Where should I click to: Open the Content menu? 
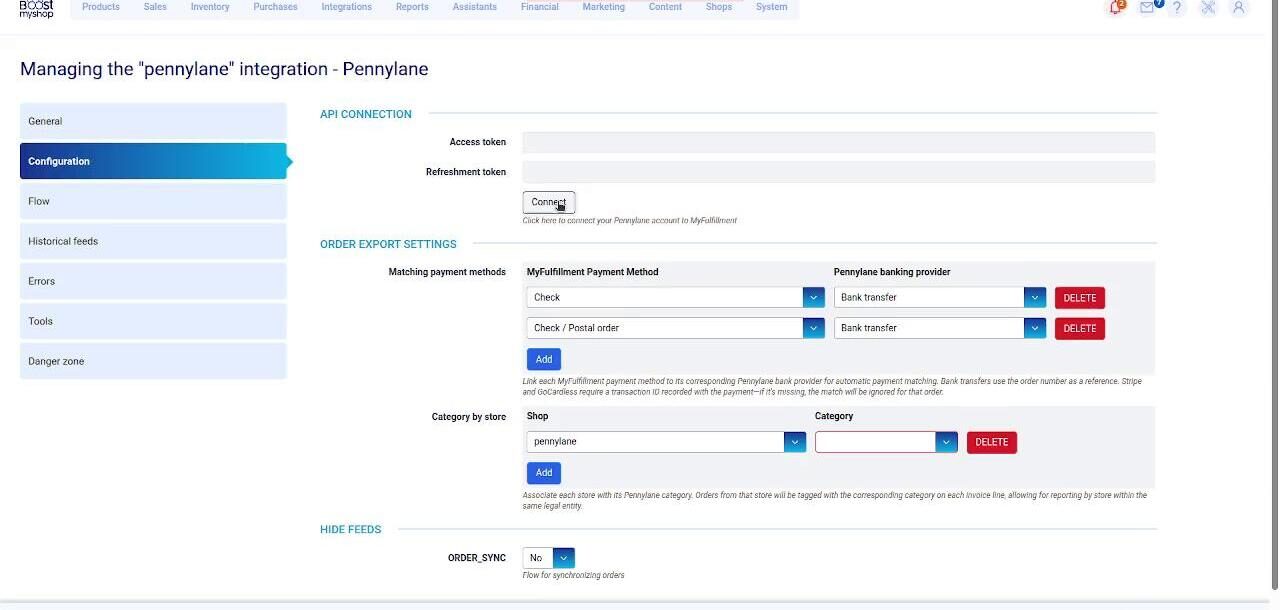point(666,7)
